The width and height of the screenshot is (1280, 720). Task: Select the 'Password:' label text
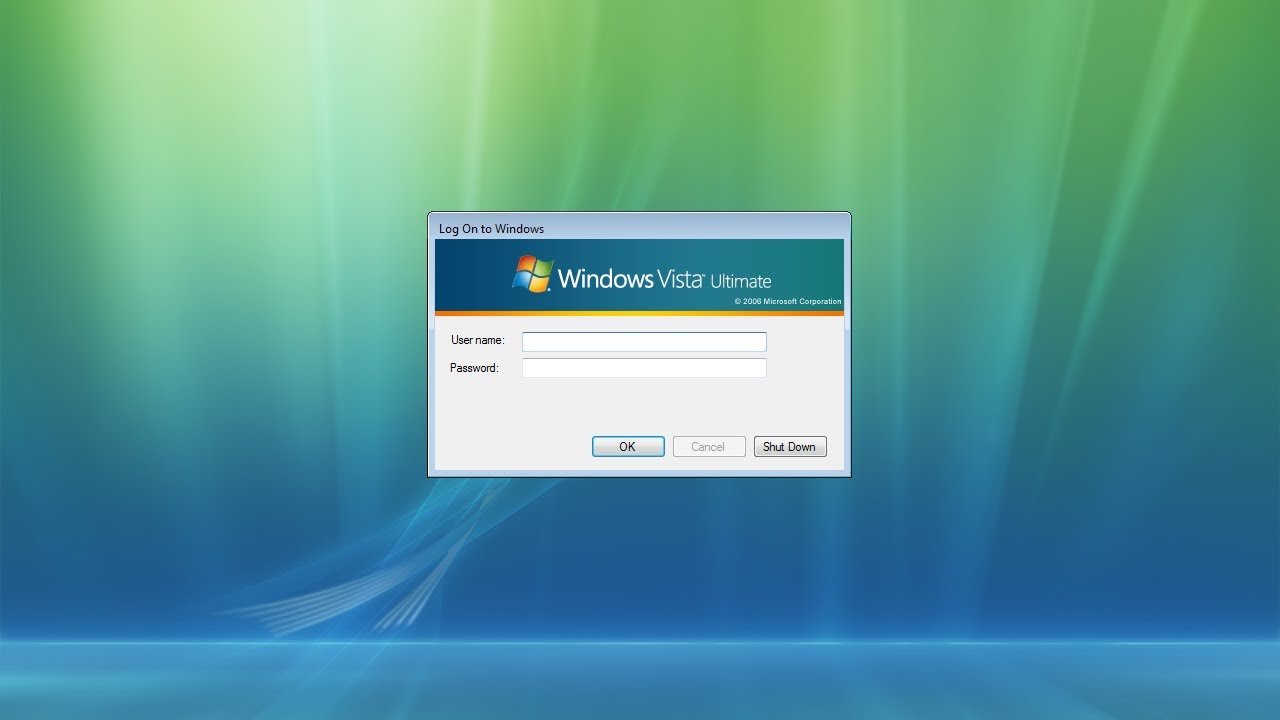pyautogui.click(x=474, y=368)
